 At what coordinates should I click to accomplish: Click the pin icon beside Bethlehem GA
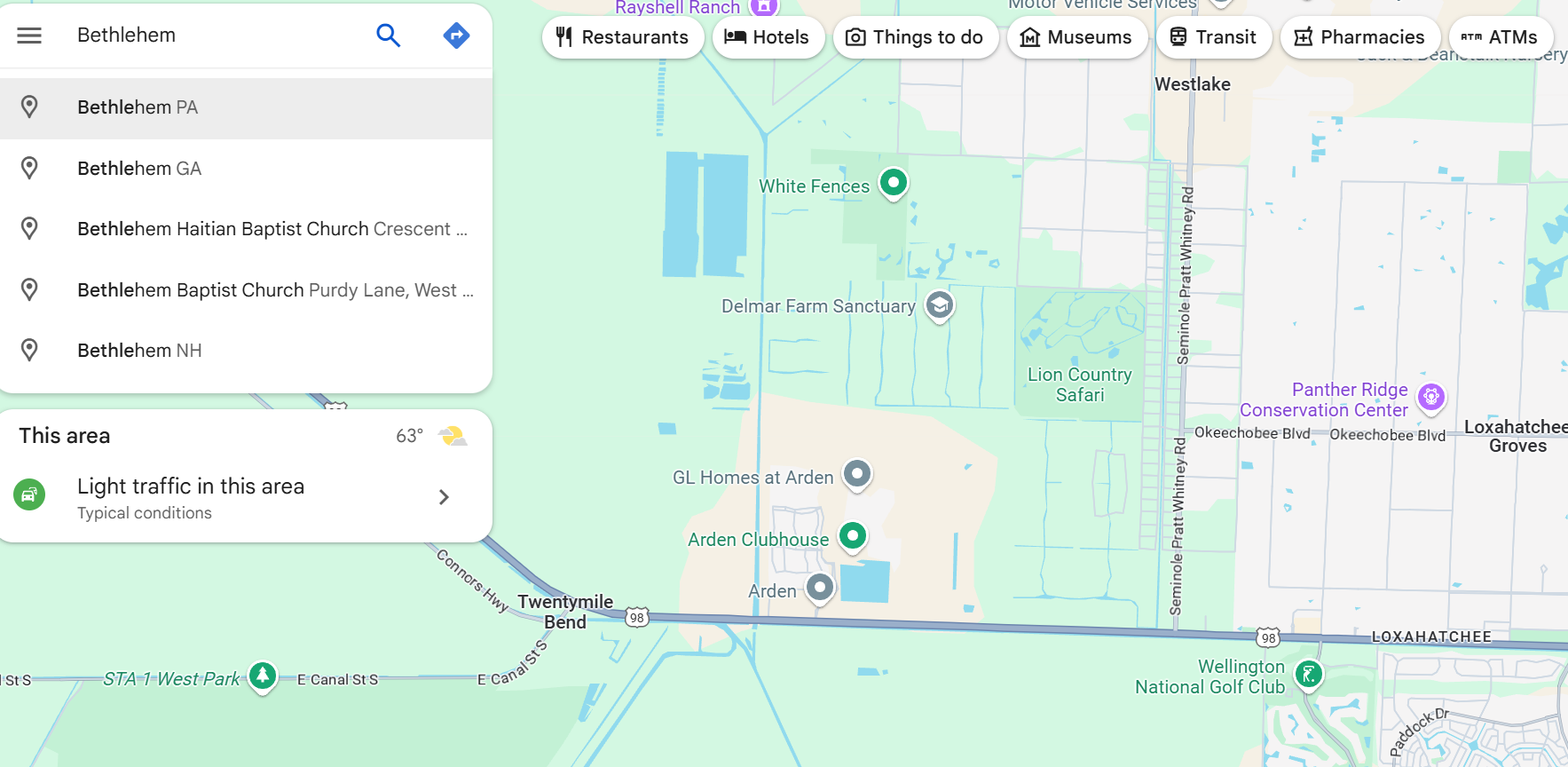pos(29,169)
